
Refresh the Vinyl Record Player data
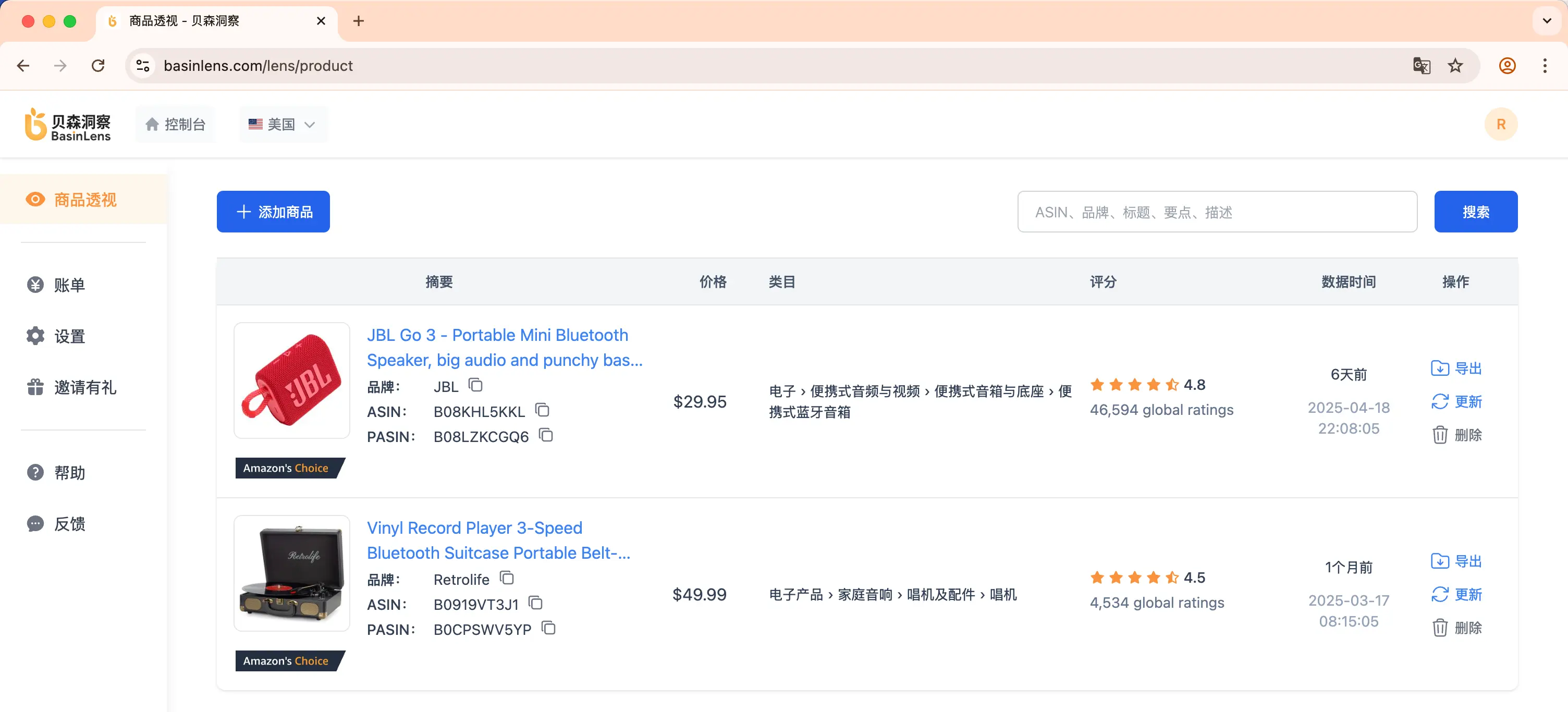tap(1456, 595)
